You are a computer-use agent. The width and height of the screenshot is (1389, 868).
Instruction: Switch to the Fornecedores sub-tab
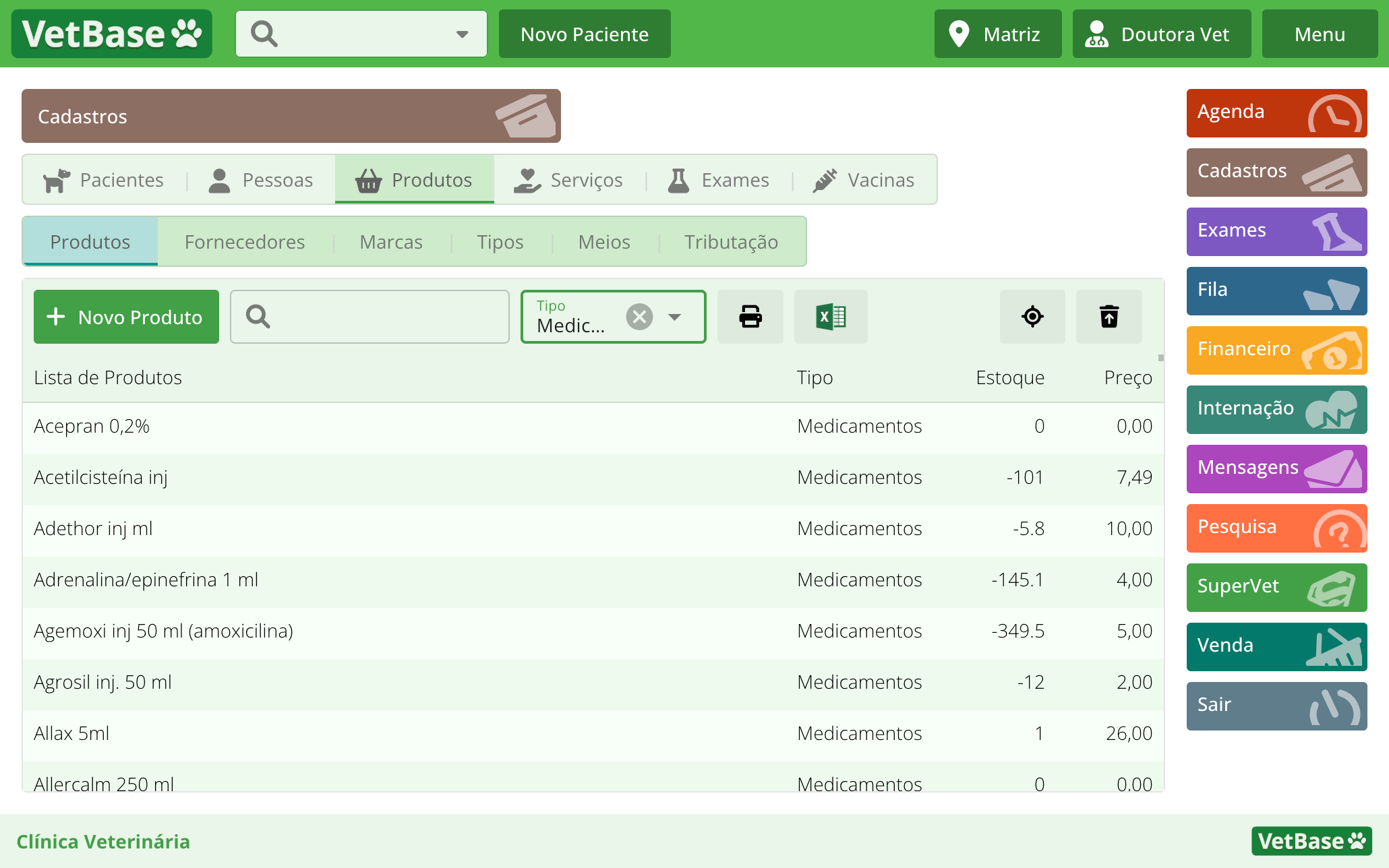(245, 242)
